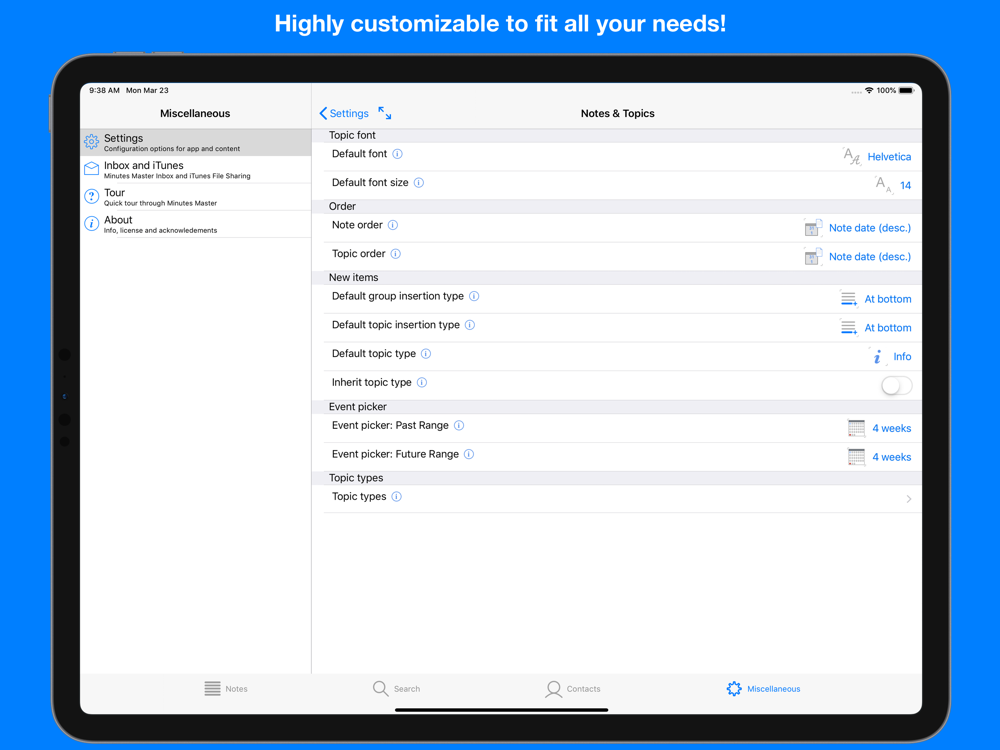Change default topic type Info value
Viewport: 1000px width, 750px height.
[x=902, y=357]
